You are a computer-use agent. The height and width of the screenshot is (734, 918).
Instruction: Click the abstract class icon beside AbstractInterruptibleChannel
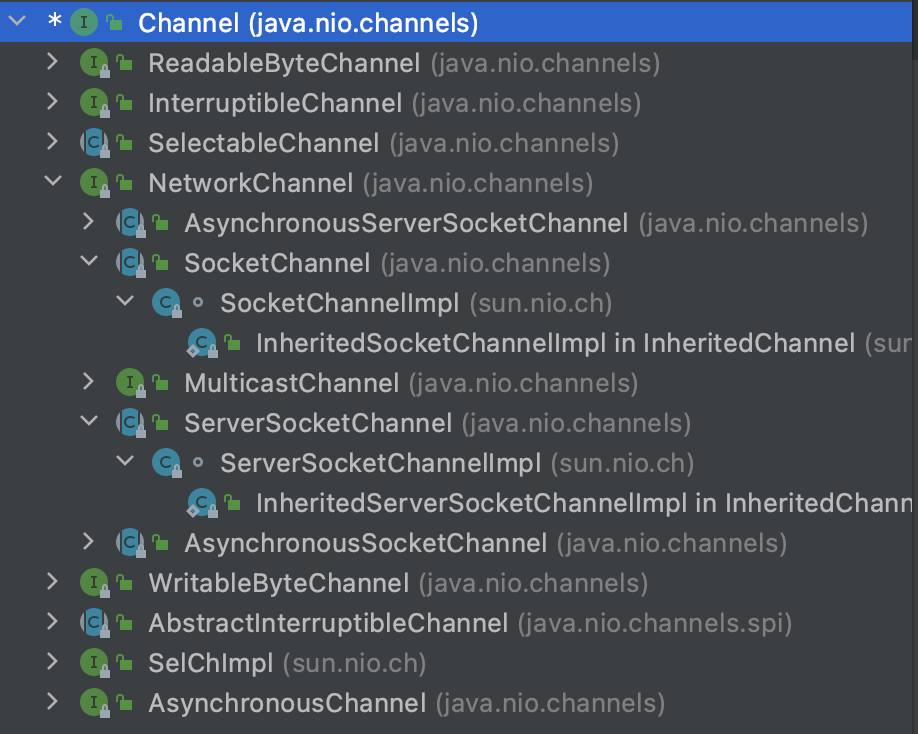(x=93, y=623)
